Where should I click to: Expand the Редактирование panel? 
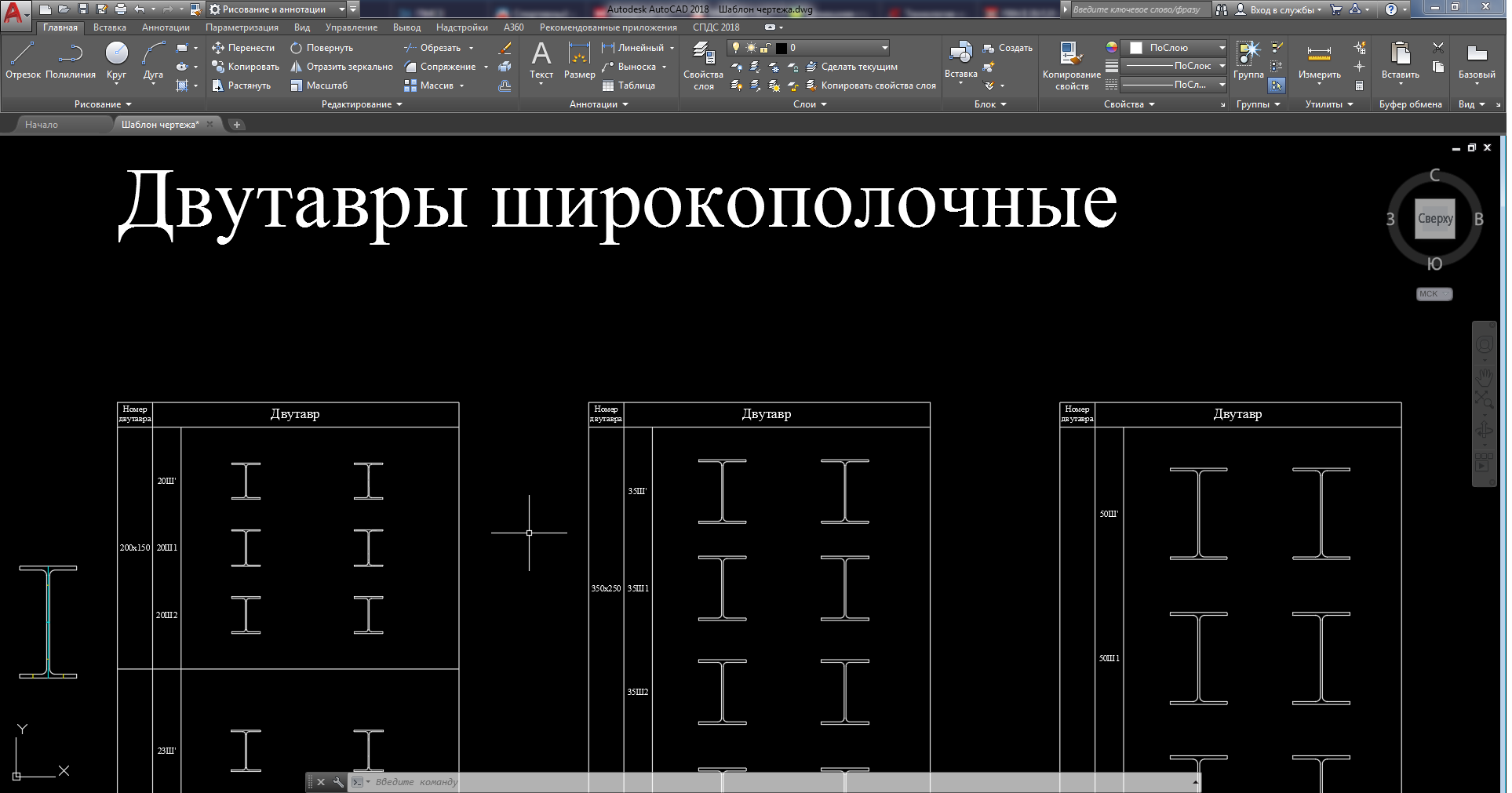click(x=362, y=104)
